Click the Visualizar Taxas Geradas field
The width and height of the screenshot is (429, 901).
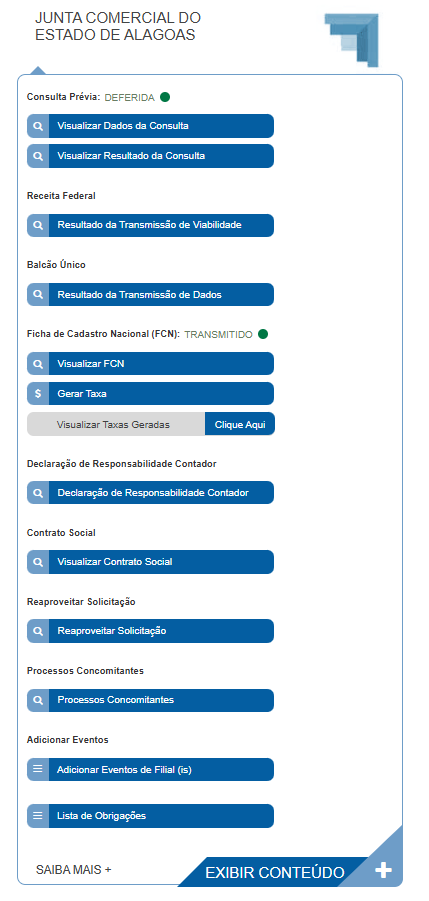116,424
